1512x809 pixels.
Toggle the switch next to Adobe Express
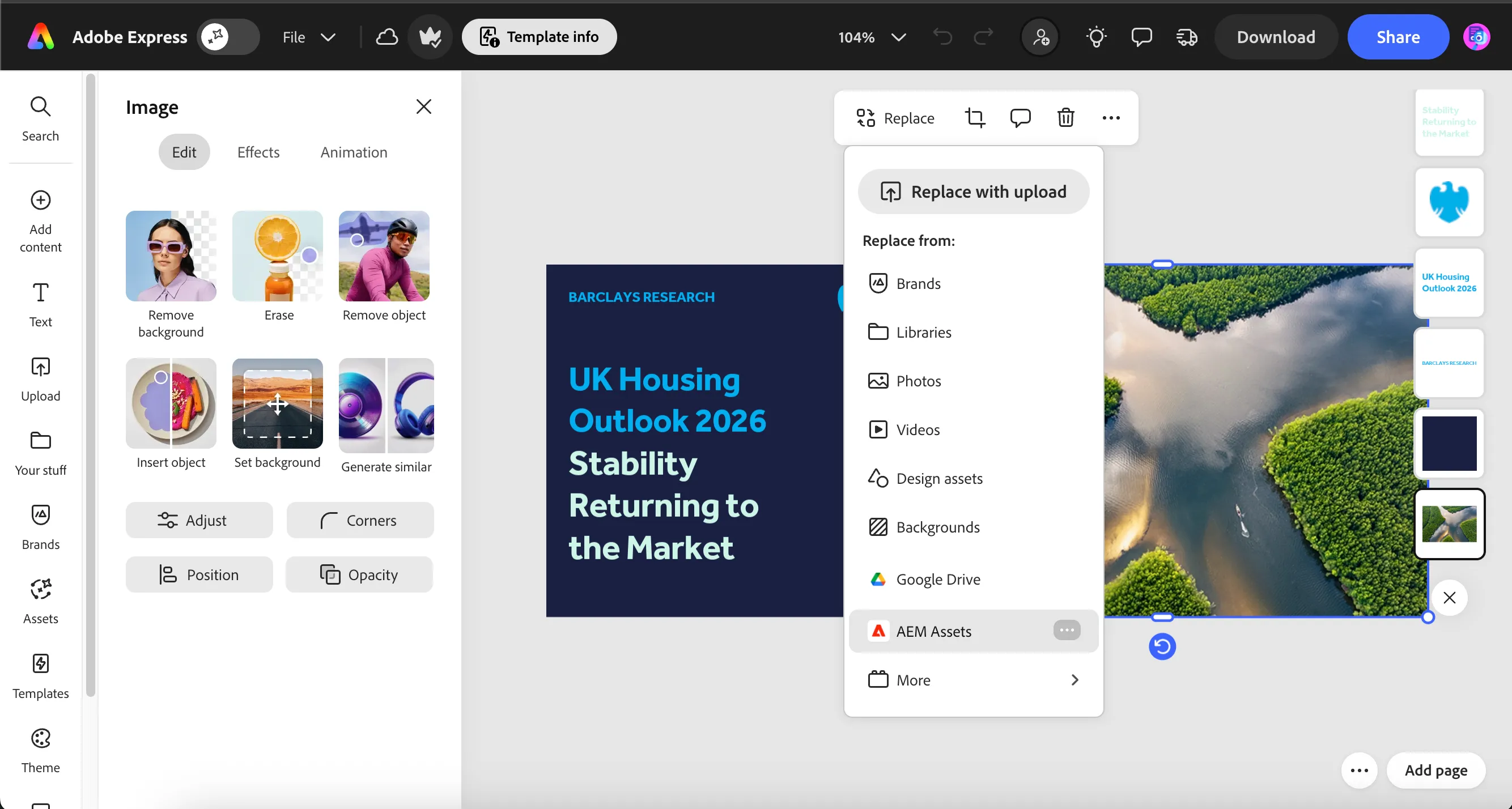tap(228, 37)
